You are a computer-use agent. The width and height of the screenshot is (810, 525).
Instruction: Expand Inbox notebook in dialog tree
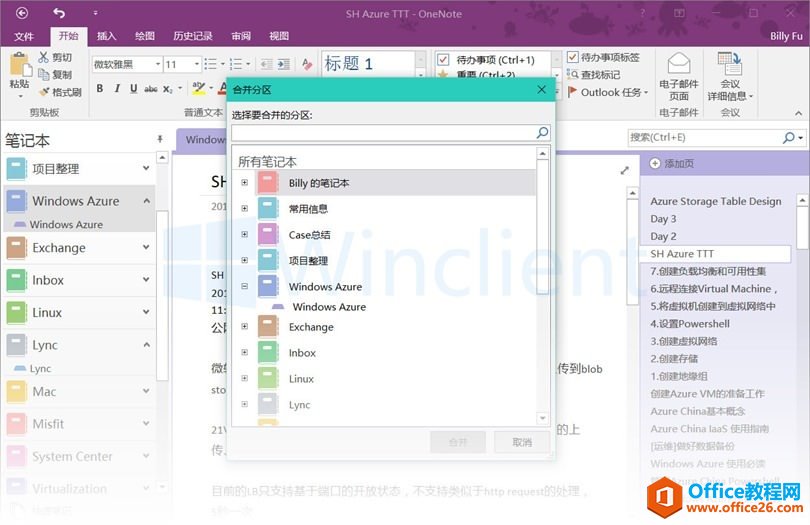tap(245, 352)
